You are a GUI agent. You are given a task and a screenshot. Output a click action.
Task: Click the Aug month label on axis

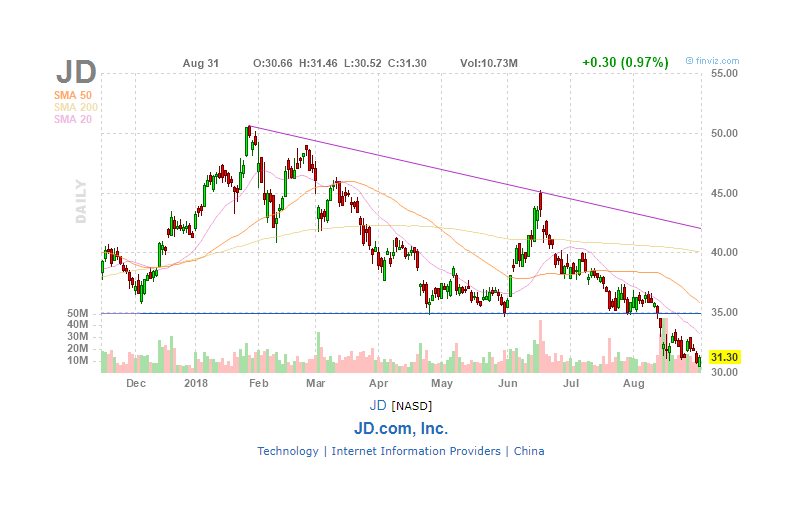(634, 383)
